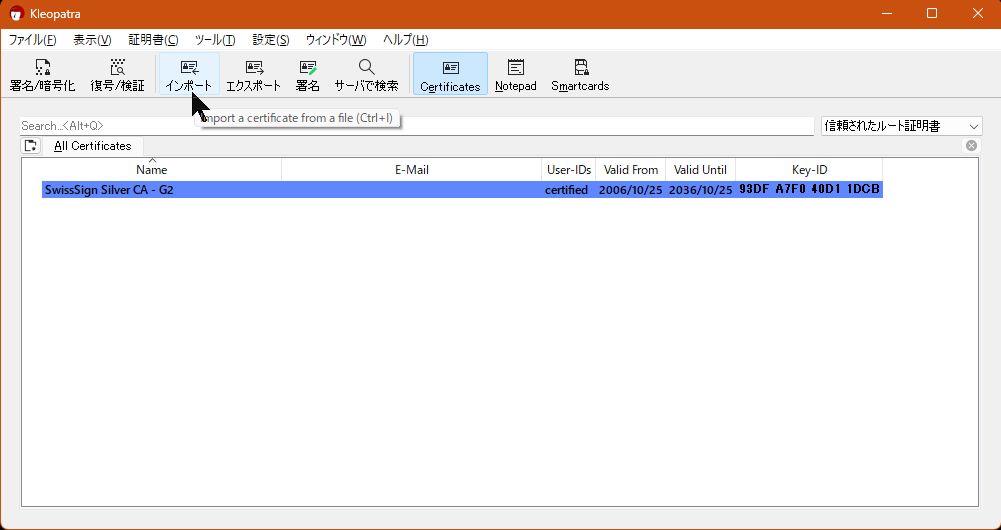Sort by the Key-ID column header

point(809,170)
